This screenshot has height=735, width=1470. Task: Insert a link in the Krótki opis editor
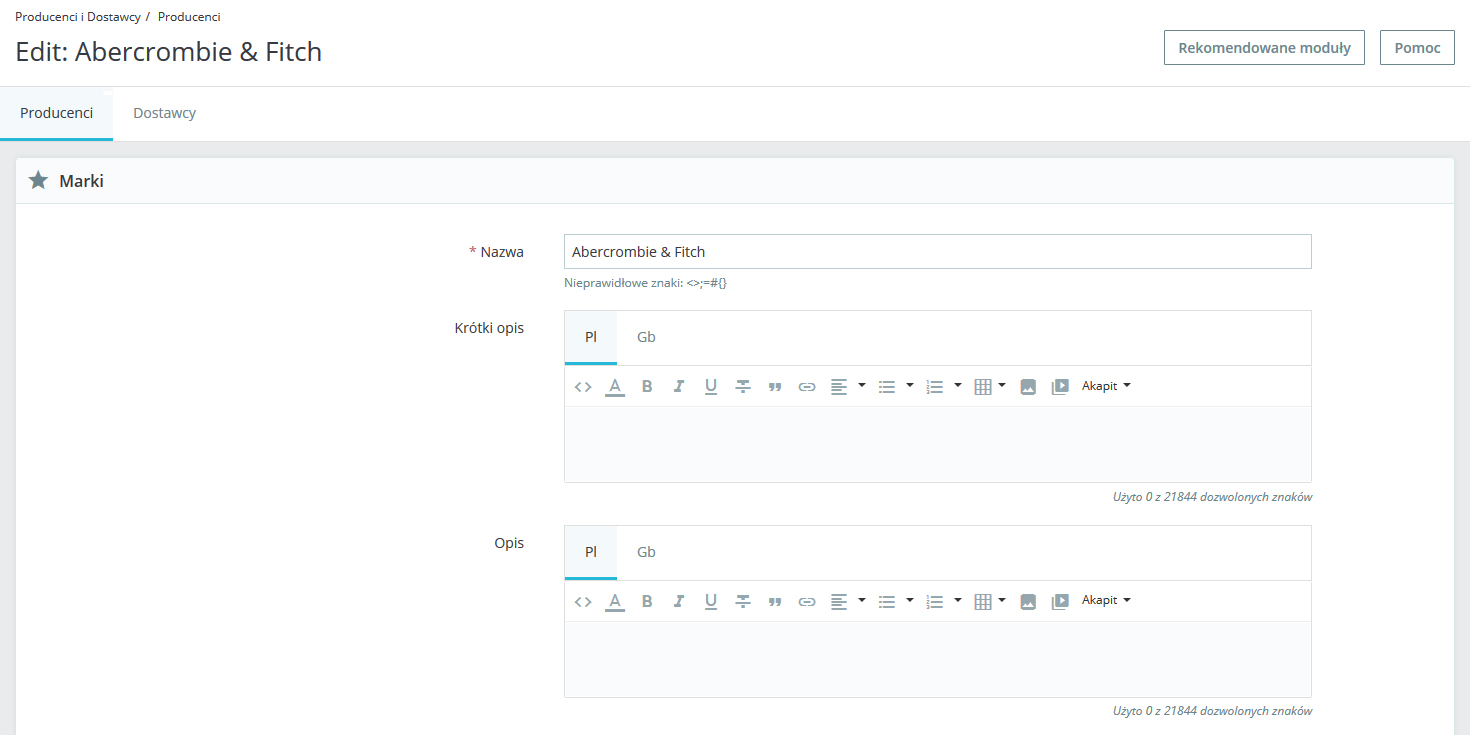pyautogui.click(x=806, y=386)
